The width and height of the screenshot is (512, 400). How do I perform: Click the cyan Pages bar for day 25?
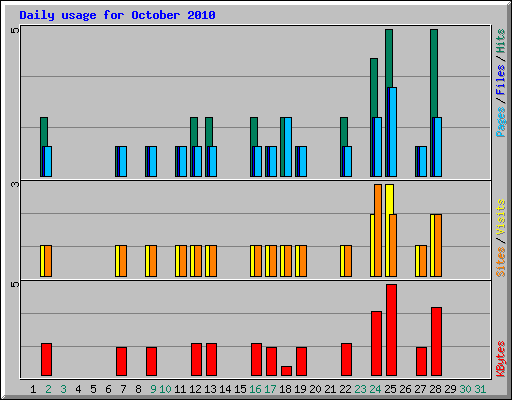pos(392,132)
